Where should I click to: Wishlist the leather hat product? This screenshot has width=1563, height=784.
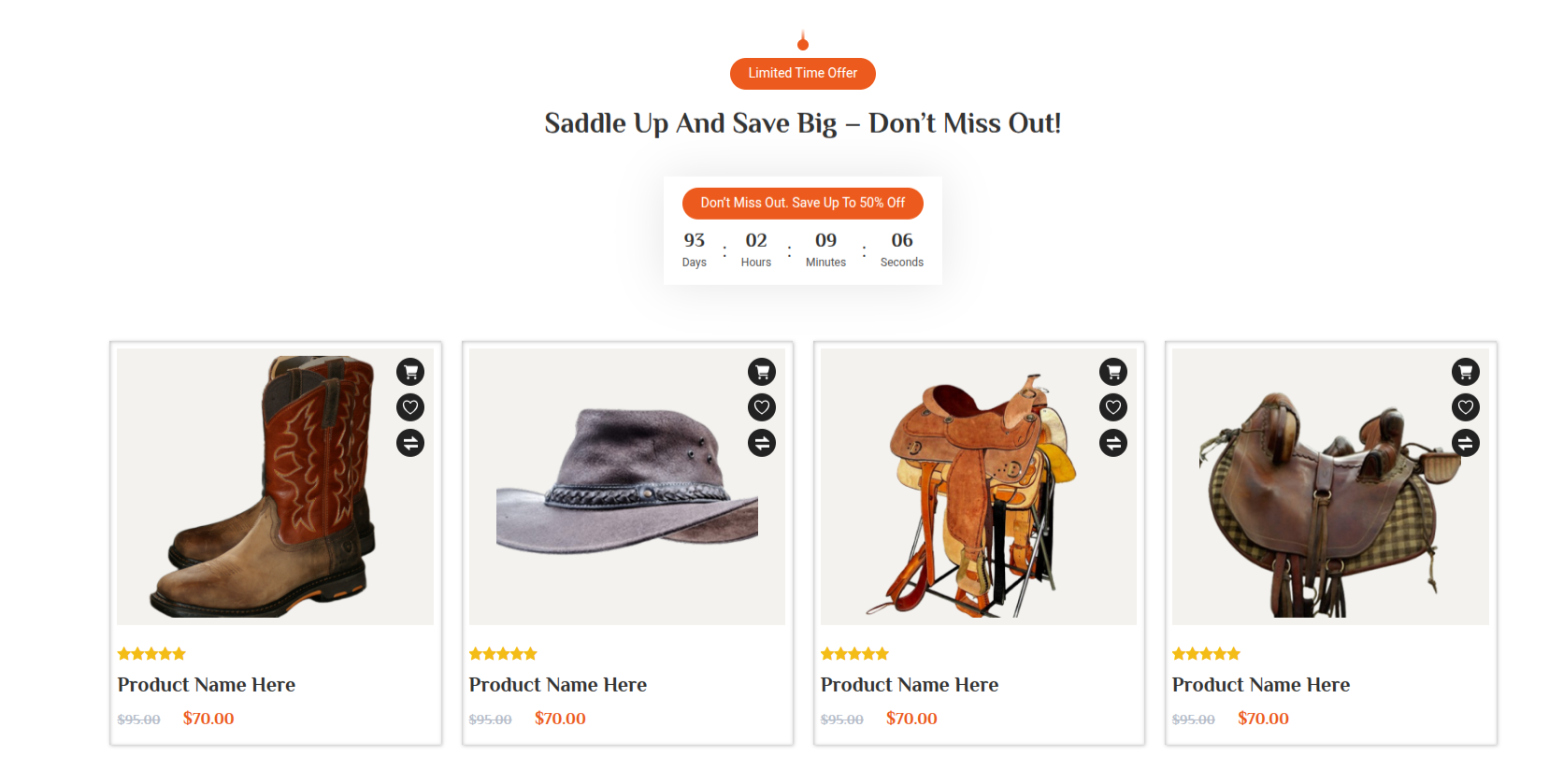pos(762,407)
